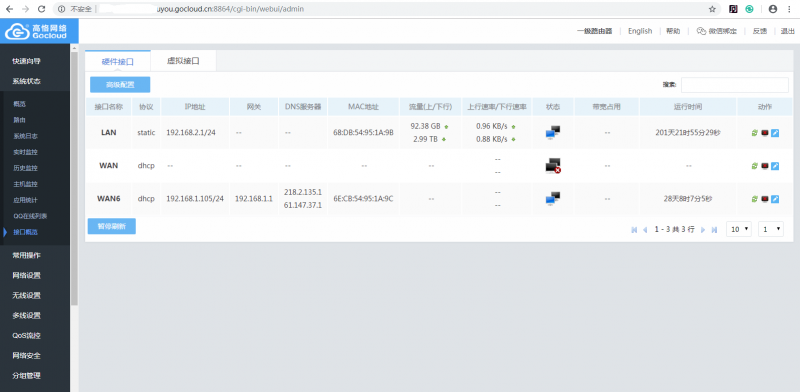Expand the 网络设置 sidebar section
Image resolution: width=800 pixels, height=392 pixels.
point(27,276)
